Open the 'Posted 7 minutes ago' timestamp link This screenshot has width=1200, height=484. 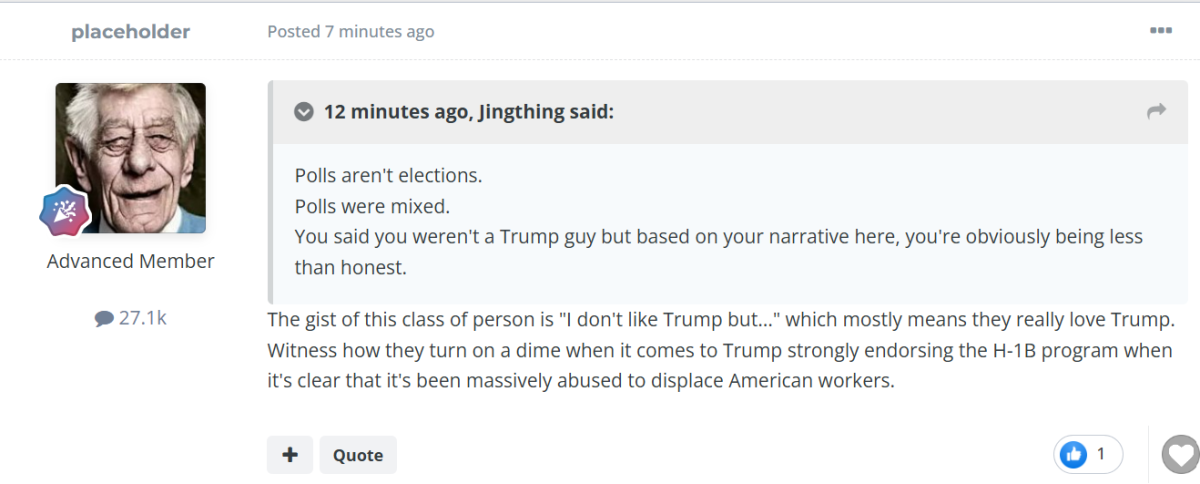(x=351, y=31)
